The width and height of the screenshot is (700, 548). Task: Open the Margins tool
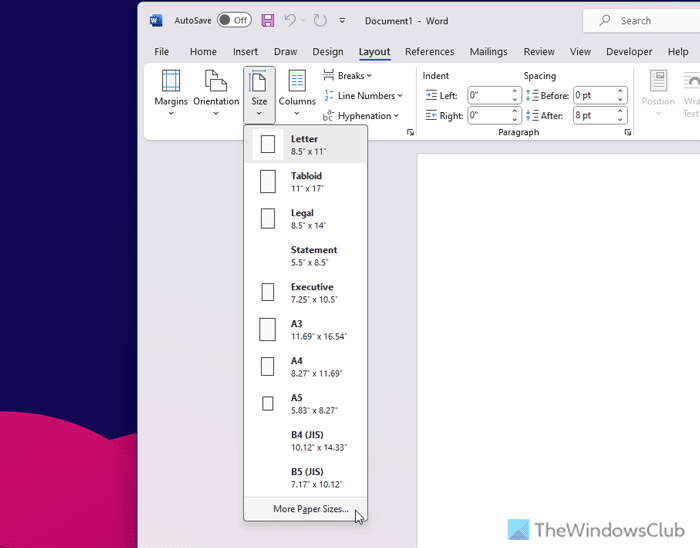(x=171, y=93)
